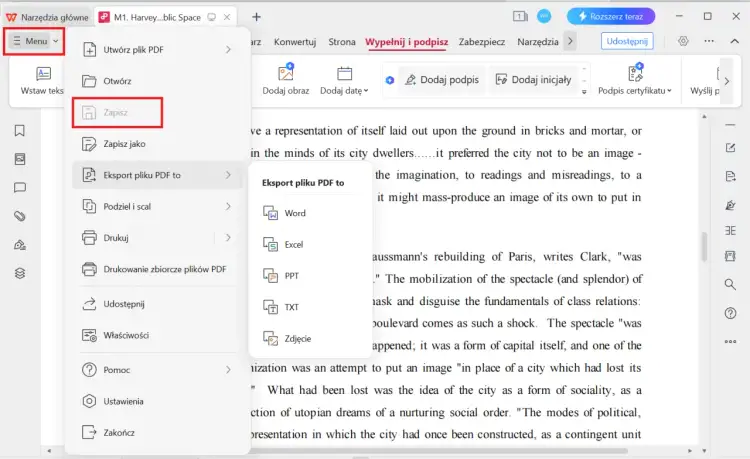
Task: Open page thumbnails panel in sidebar
Action: click(20, 159)
